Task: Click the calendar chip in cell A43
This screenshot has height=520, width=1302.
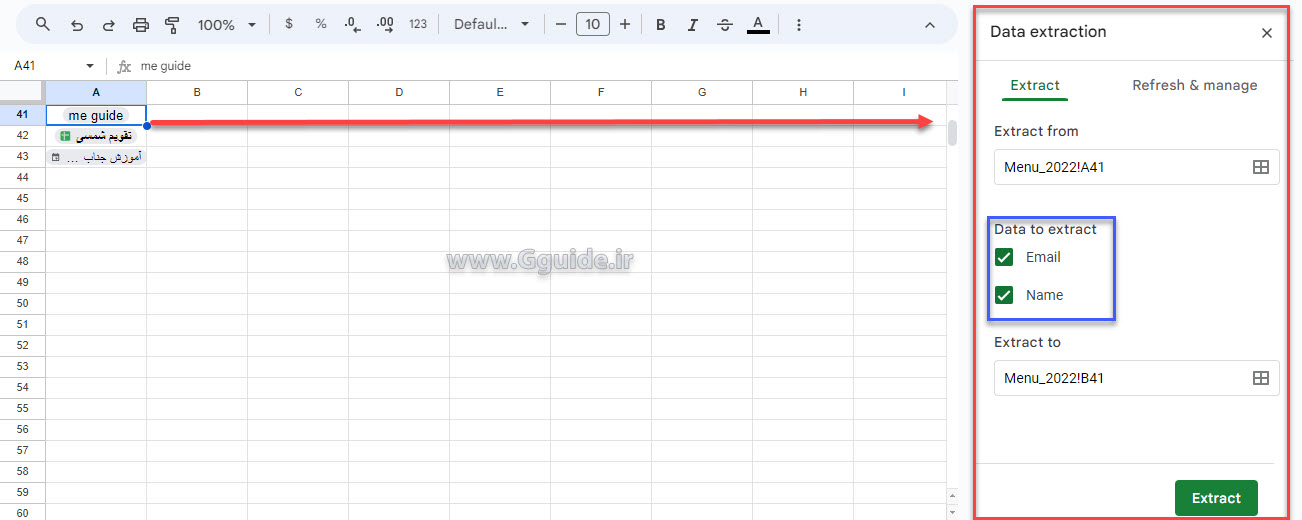Action: pyautogui.click(x=96, y=157)
